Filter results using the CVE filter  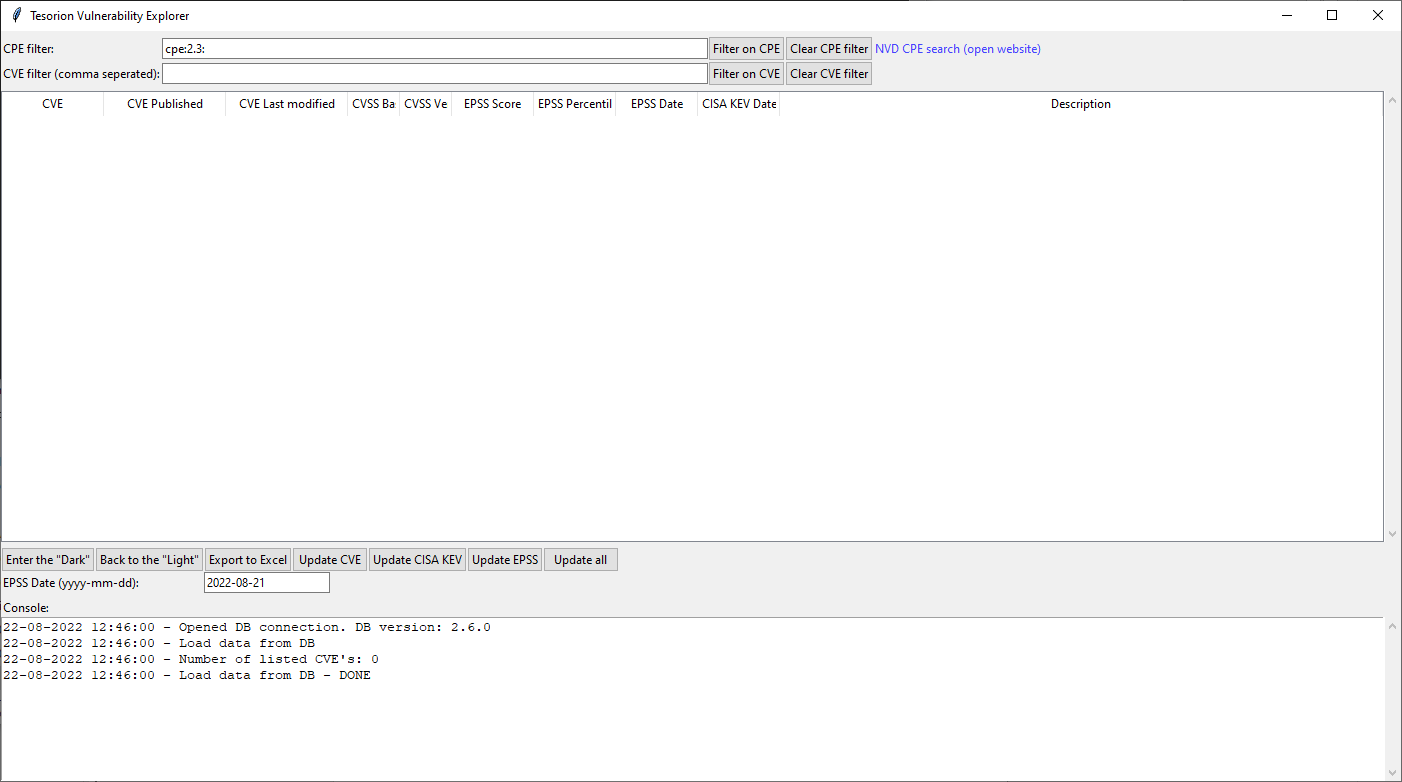[746, 72]
